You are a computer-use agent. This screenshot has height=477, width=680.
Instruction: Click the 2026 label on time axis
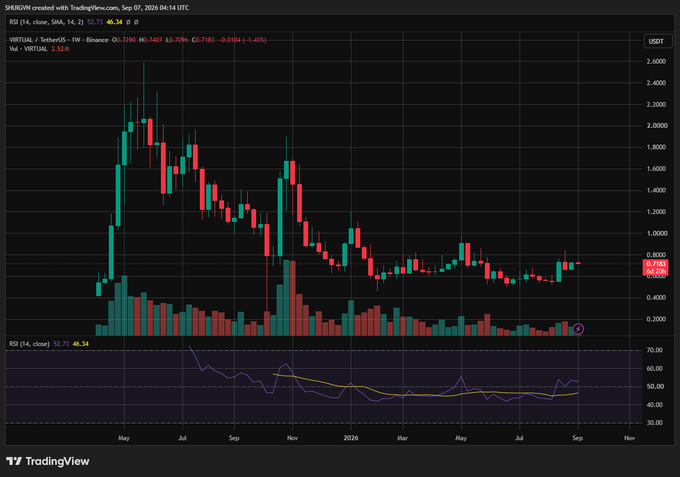pyautogui.click(x=351, y=438)
